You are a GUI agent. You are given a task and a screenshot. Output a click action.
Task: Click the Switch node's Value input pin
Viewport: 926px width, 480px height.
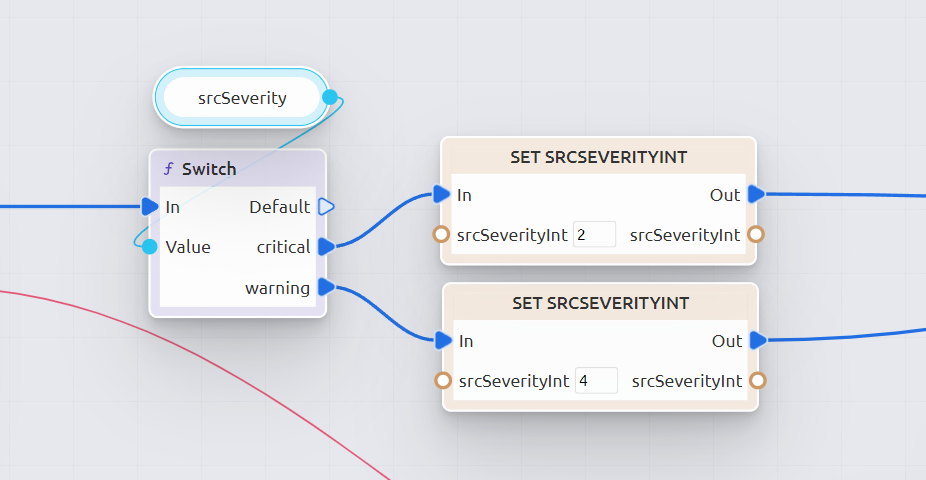(149, 247)
